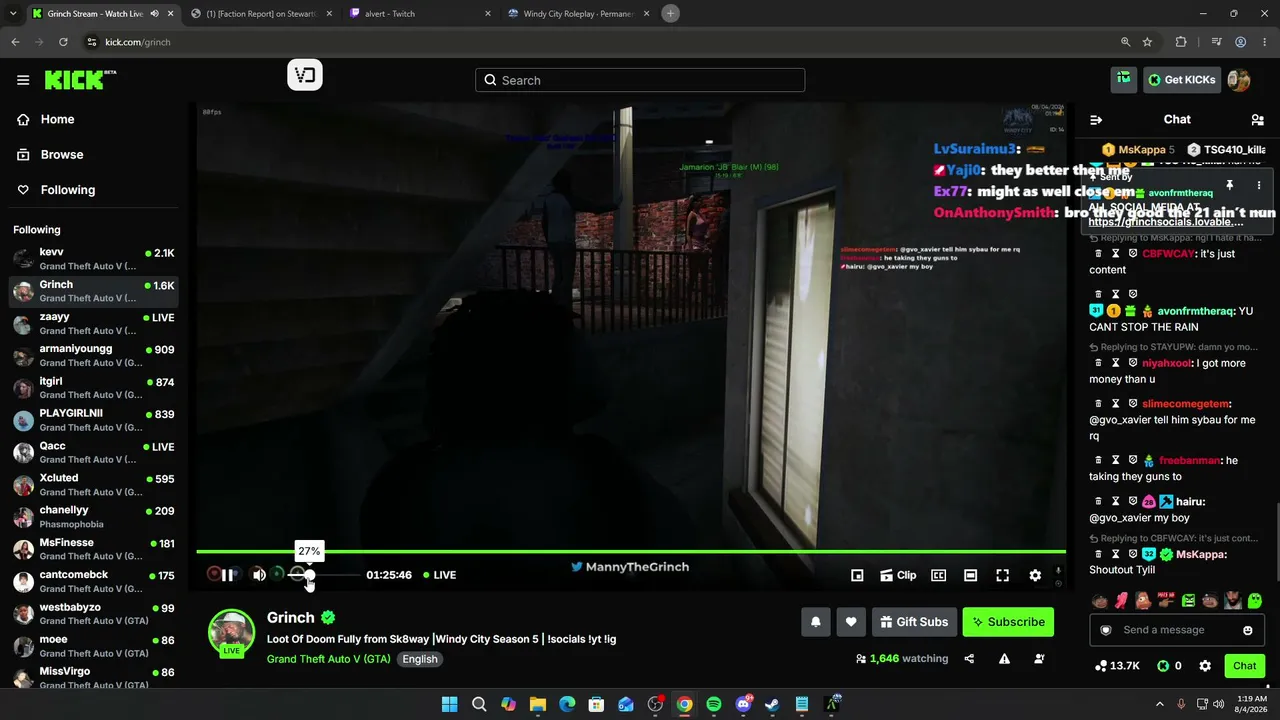Image resolution: width=1280 pixels, height=720 pixels.
Task: Switch to the Faction Report tab
Action: 262,13
